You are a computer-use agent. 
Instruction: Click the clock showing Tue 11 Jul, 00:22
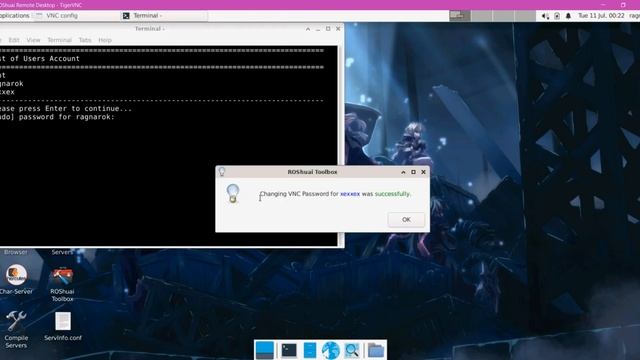pyautogui.click(x=601, y=16)
